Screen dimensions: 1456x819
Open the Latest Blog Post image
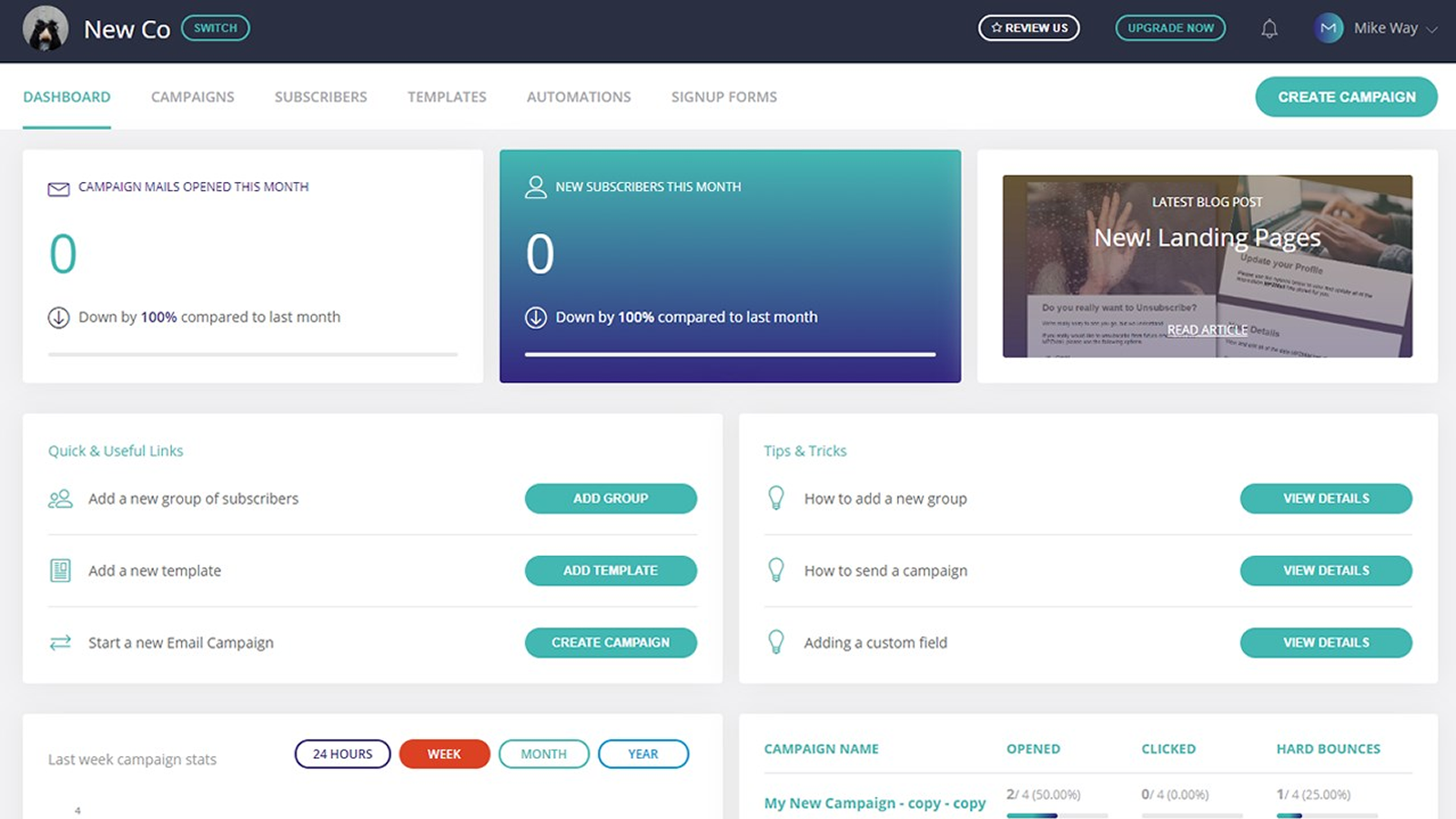point(1208,266)
